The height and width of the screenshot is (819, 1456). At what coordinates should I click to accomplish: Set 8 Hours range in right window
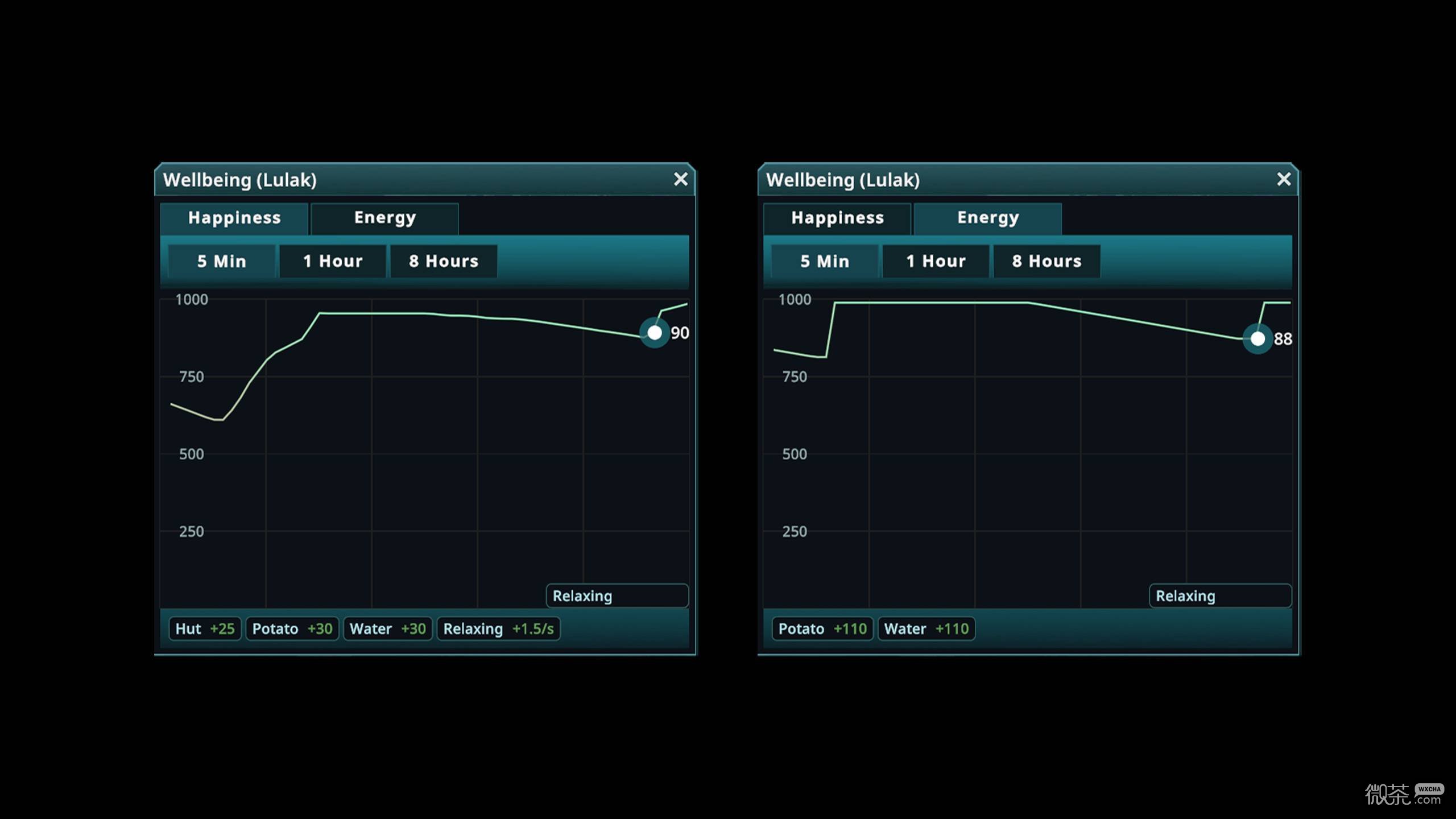coord(1046,261)
